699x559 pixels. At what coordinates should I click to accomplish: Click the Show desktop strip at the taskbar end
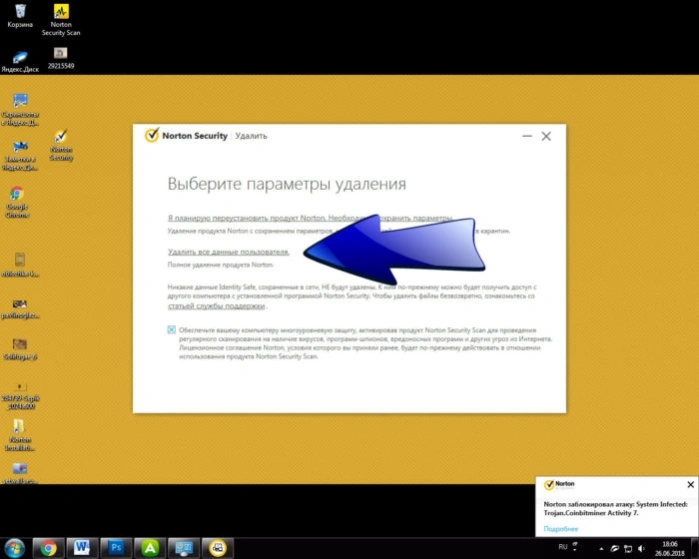[695, 548]
